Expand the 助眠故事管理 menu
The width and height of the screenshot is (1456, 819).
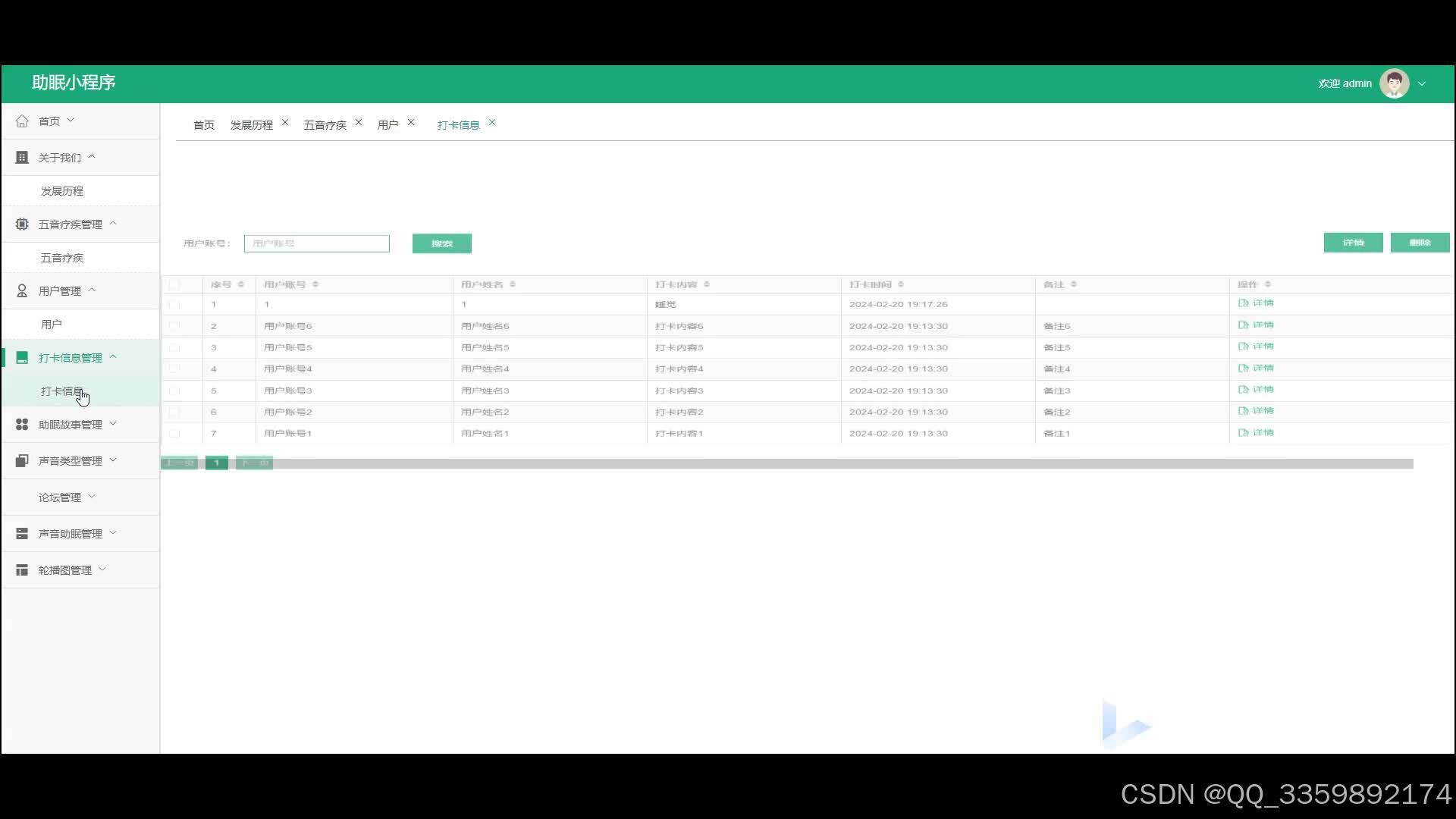pos(113,423)
